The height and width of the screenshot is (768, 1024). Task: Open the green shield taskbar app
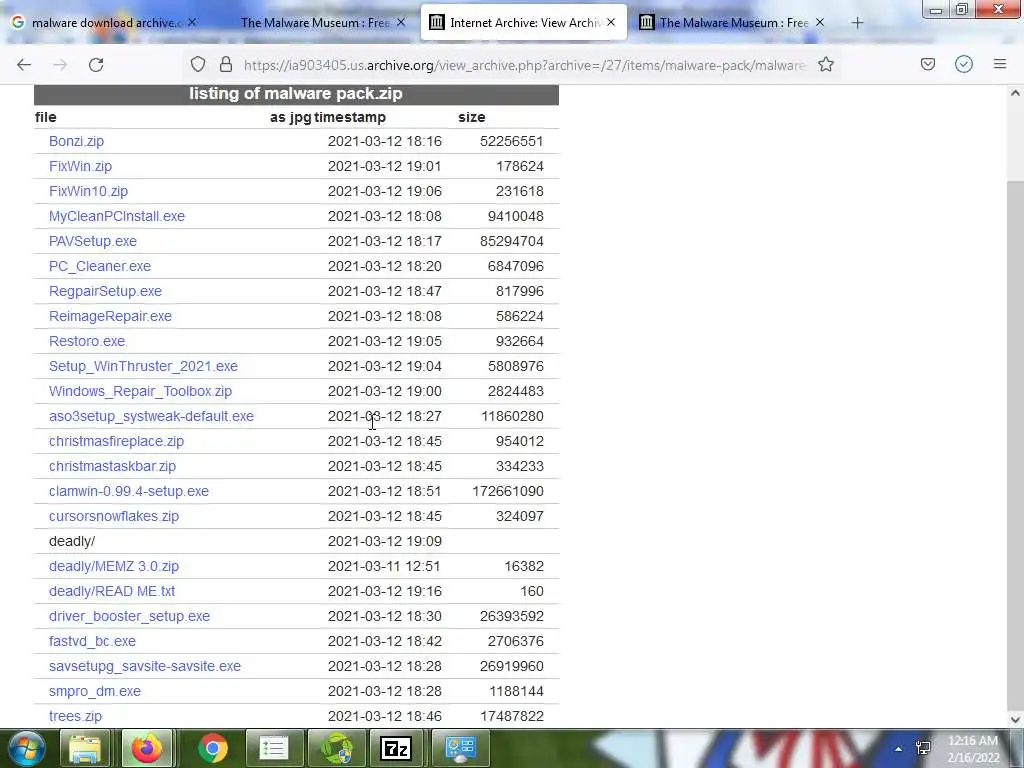(x=336, y=748)
